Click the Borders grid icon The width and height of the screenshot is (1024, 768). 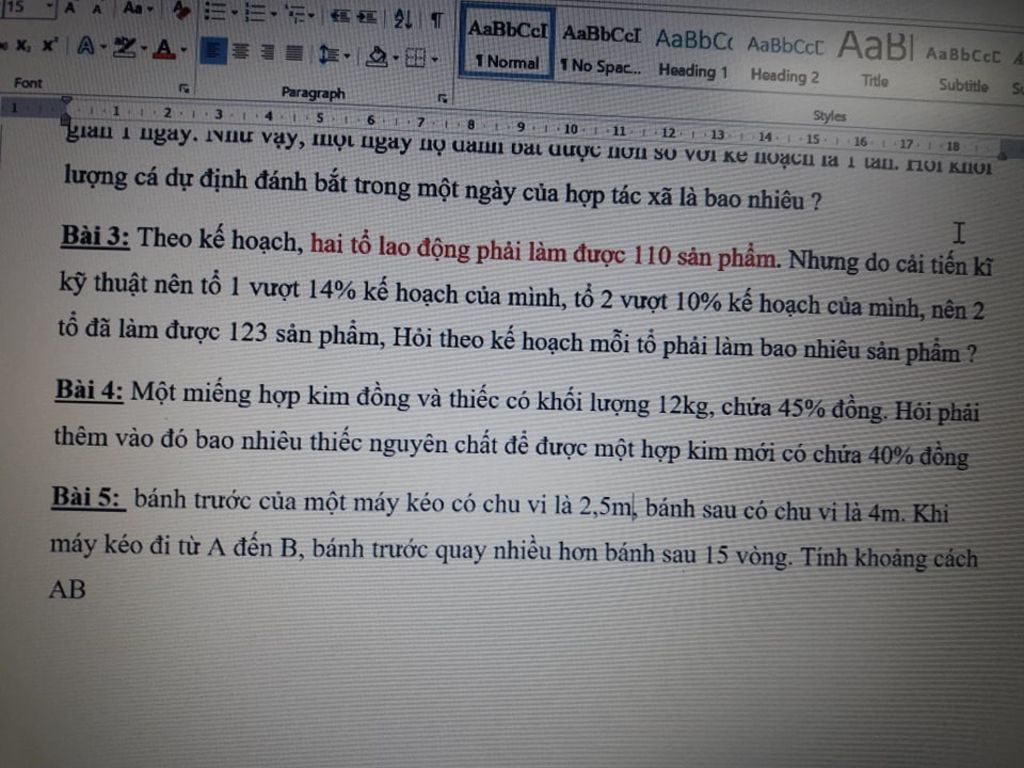point(415,58)
